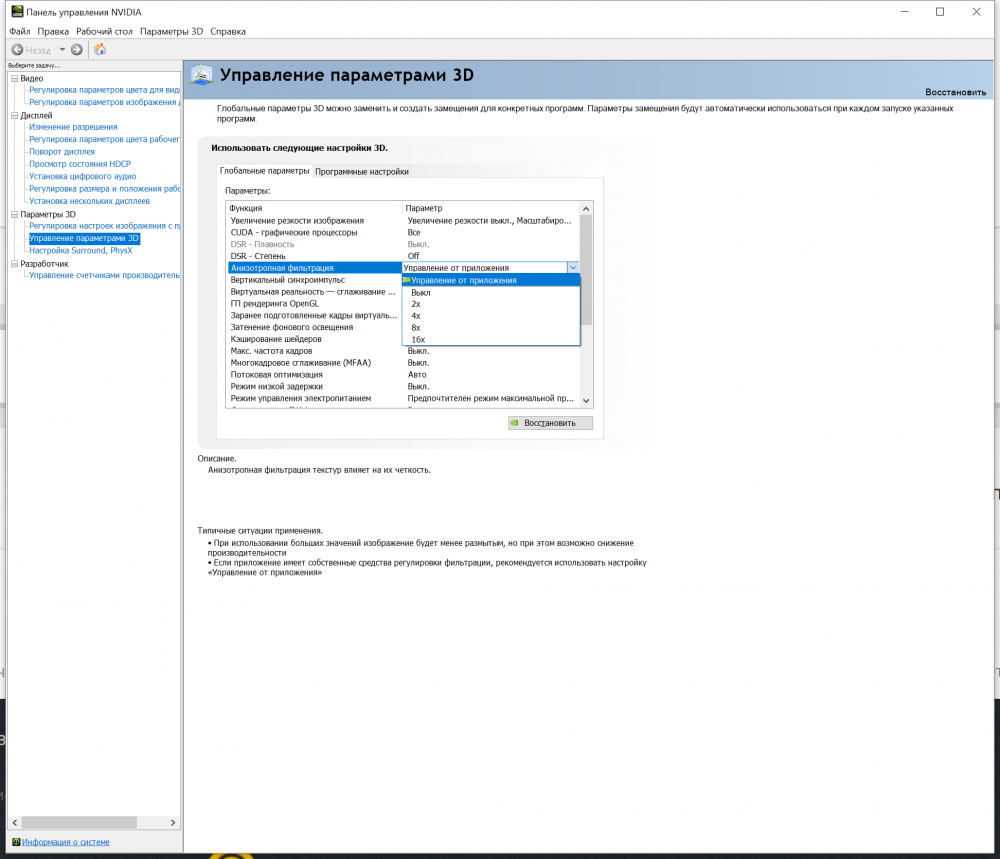
Task: Open the Справка menu
Action: pos(226,30)
